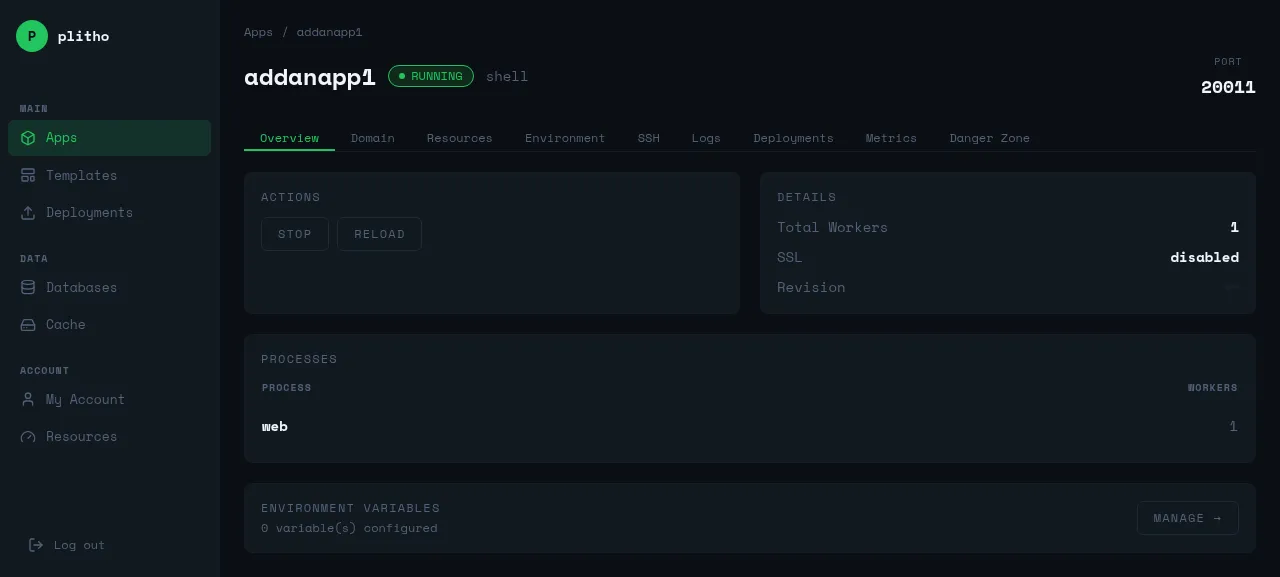Click MANAGE for environment variables
1280x577 pixels.
[x=1188, y=518]
